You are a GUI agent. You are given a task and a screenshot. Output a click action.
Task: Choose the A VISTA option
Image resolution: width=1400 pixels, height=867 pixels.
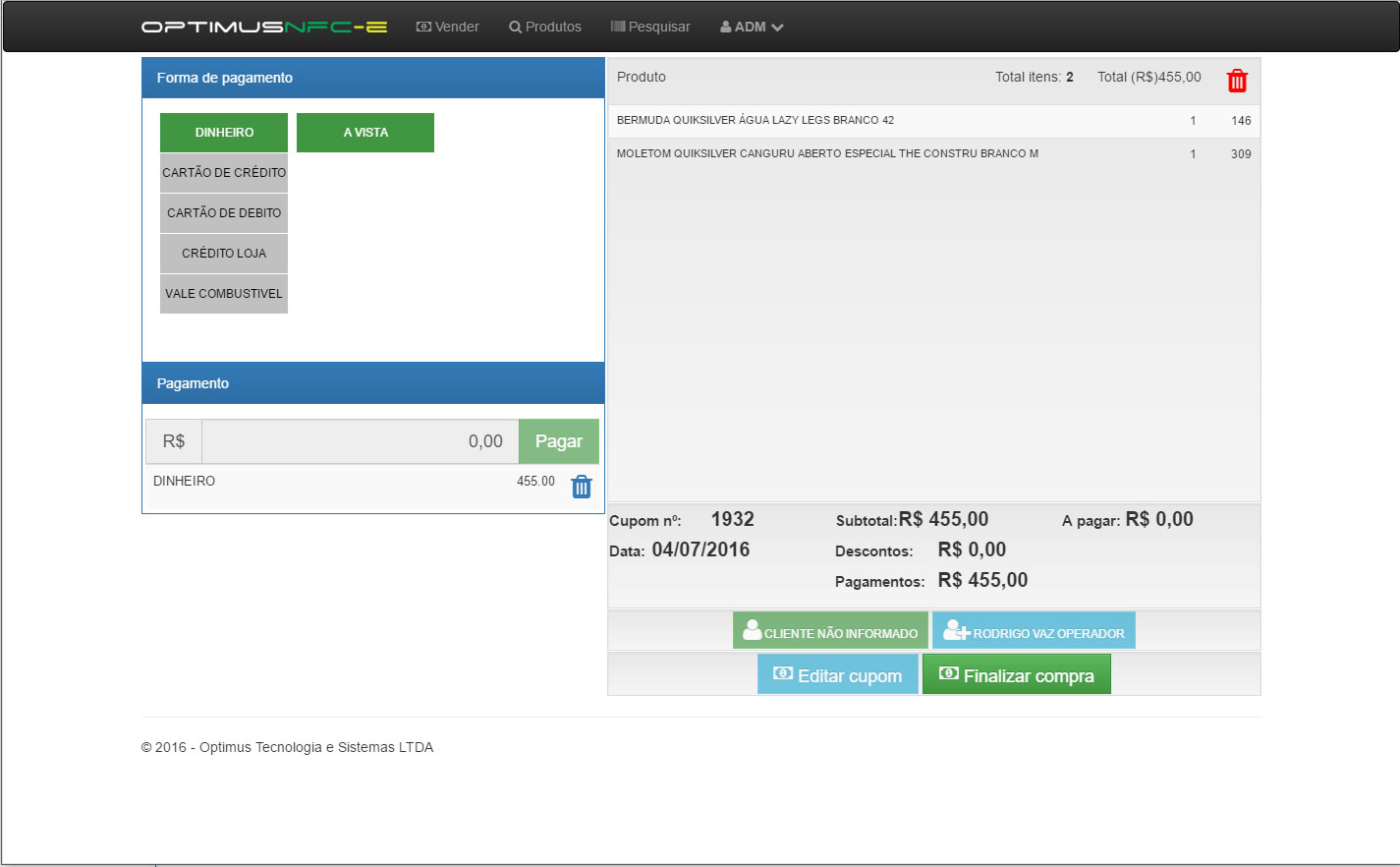pyautogui.click(x=365, y=133)
